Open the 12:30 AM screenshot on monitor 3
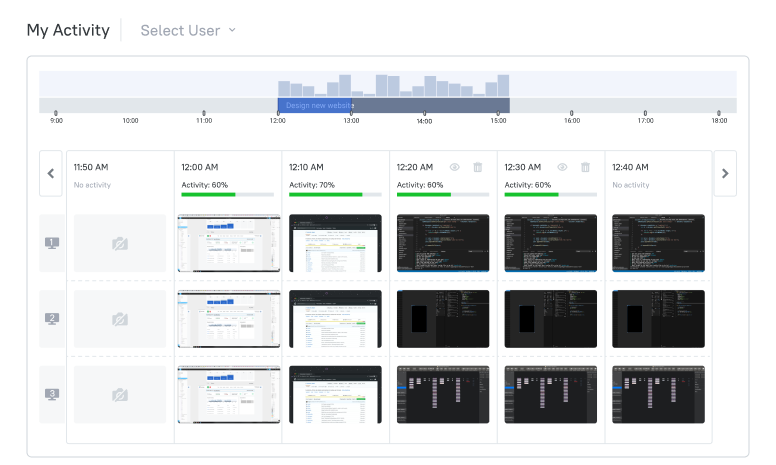The image size is (776, 465). 551,395
